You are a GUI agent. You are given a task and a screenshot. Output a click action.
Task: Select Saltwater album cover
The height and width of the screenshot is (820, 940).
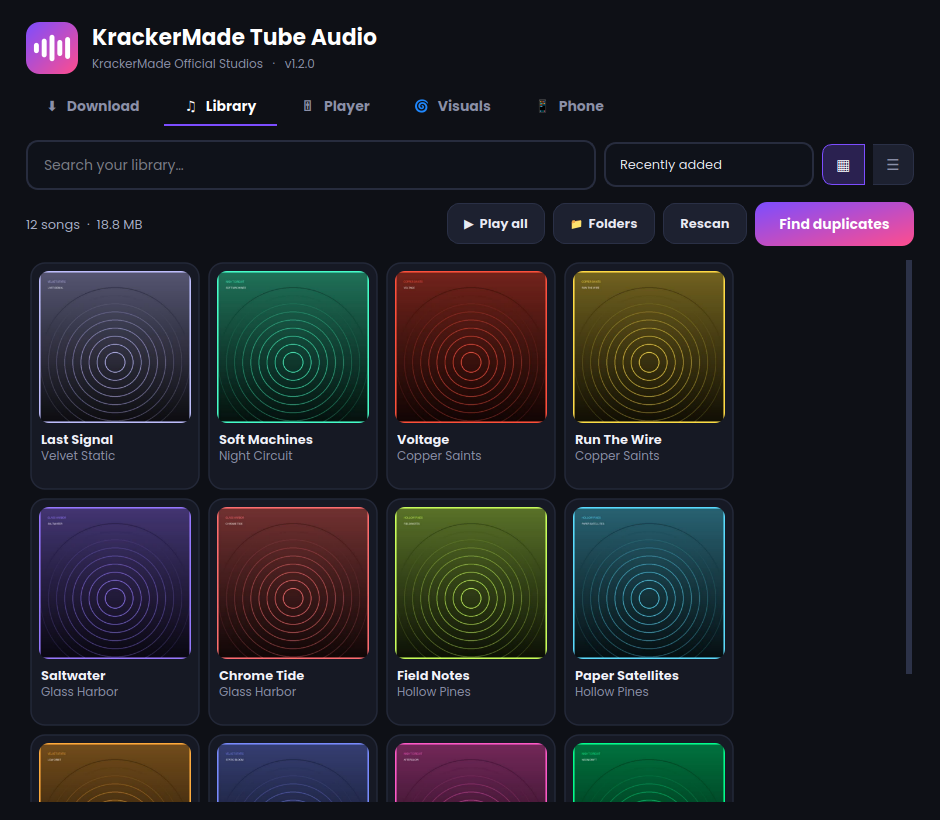[x=115, y=583]
